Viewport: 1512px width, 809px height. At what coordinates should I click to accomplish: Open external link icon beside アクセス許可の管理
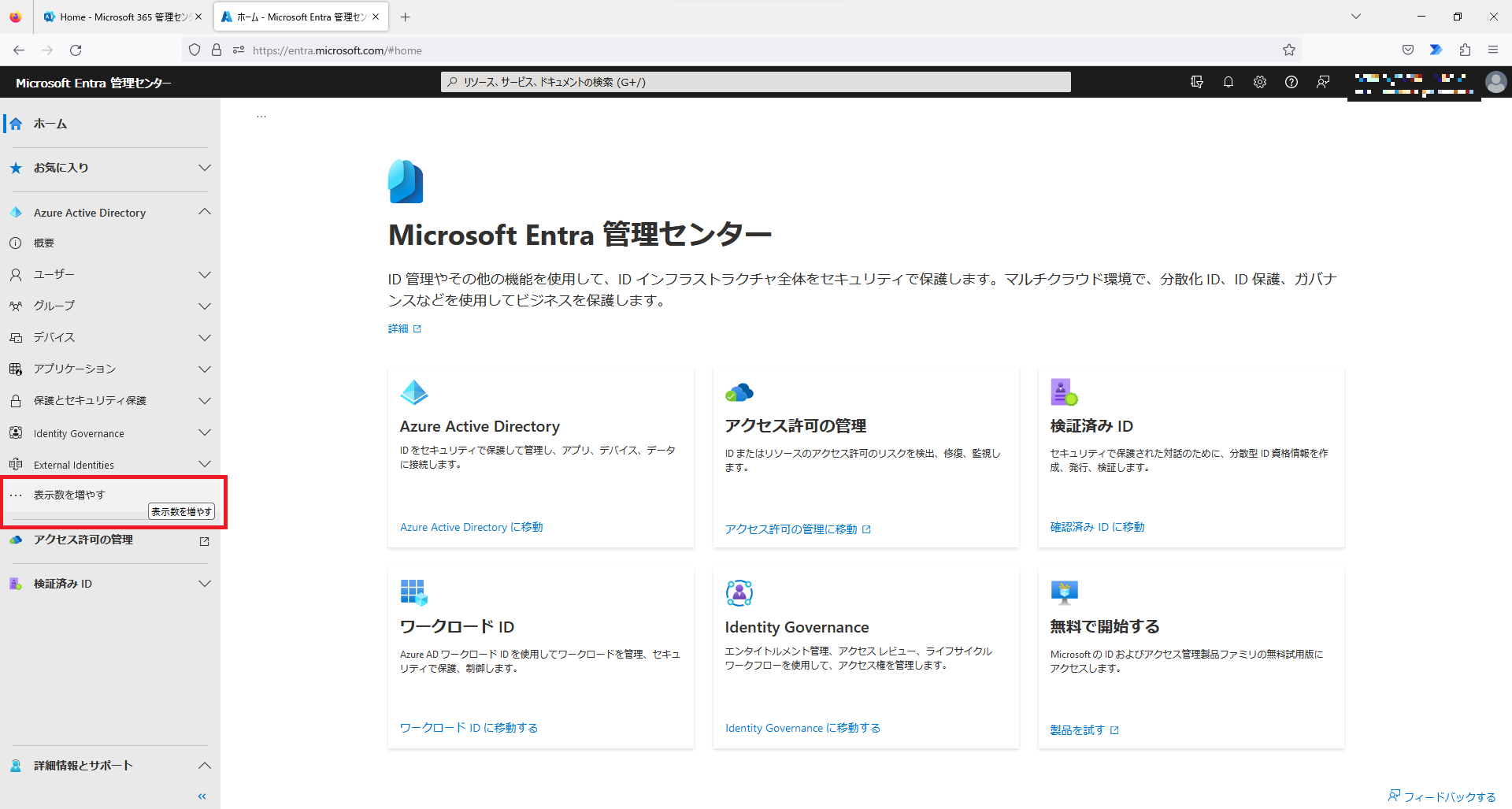[x=205, y=541]
